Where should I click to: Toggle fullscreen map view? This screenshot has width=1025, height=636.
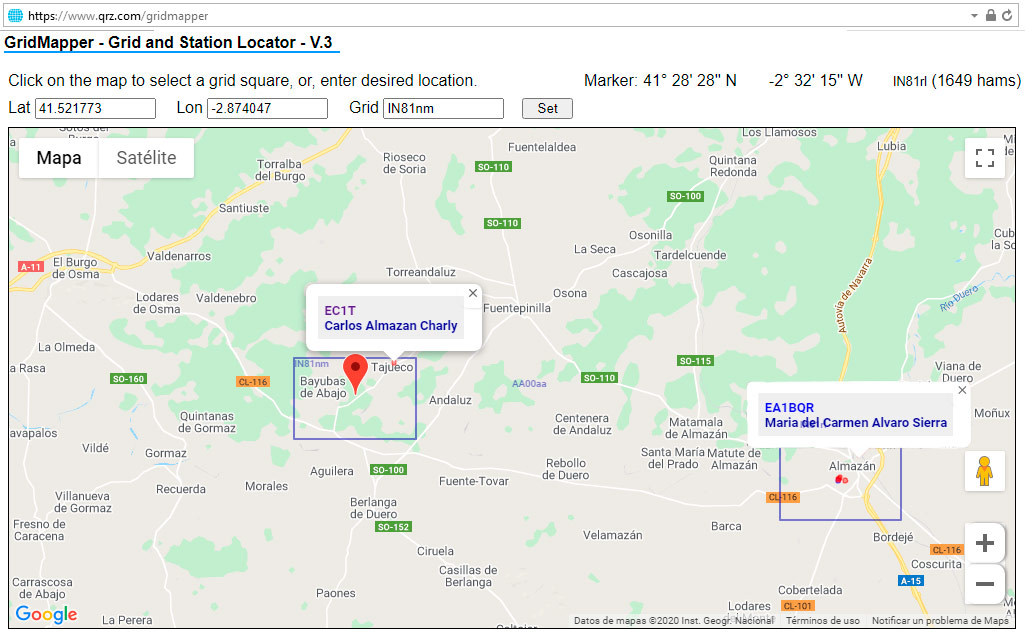point(984,158)
